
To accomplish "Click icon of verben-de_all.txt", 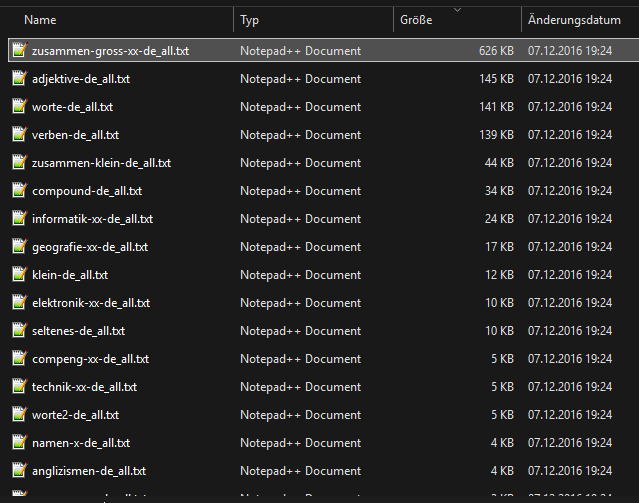I will (x=19, y=134).
